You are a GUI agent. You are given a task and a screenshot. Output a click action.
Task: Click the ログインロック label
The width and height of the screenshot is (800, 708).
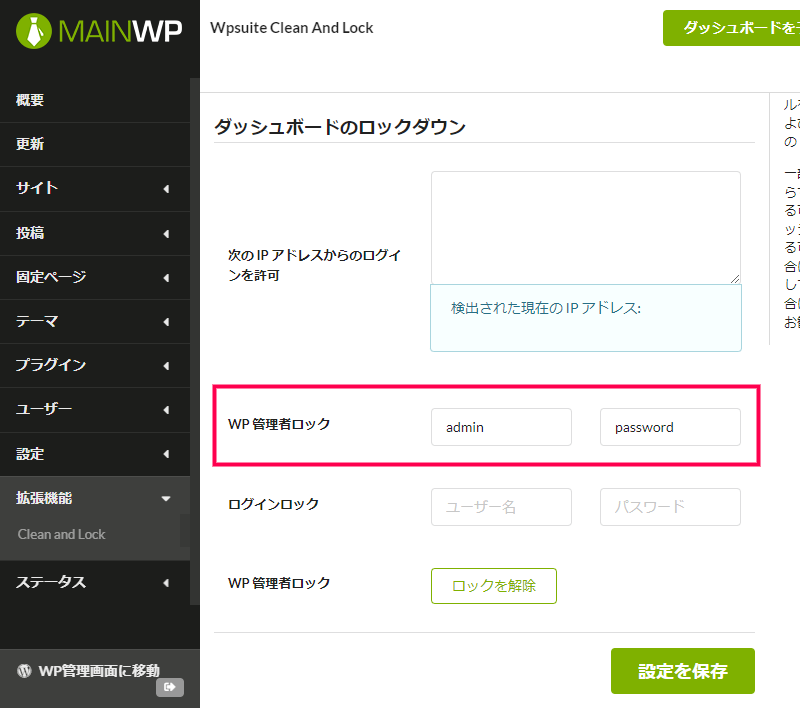click(273, 504)
